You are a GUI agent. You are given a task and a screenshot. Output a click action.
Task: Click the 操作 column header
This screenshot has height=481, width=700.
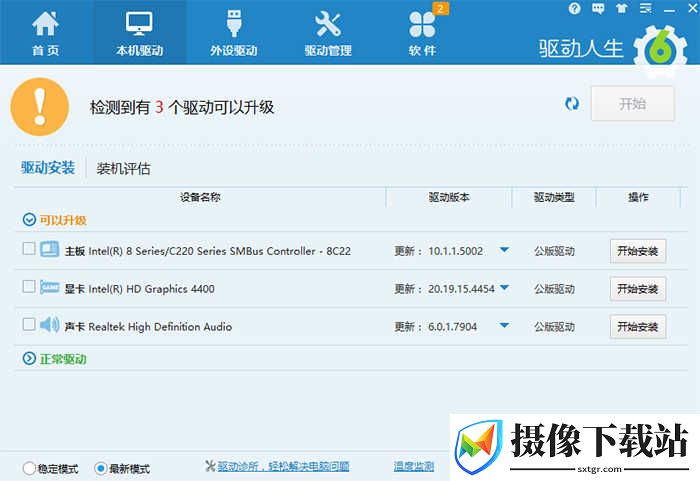(638, 197)
